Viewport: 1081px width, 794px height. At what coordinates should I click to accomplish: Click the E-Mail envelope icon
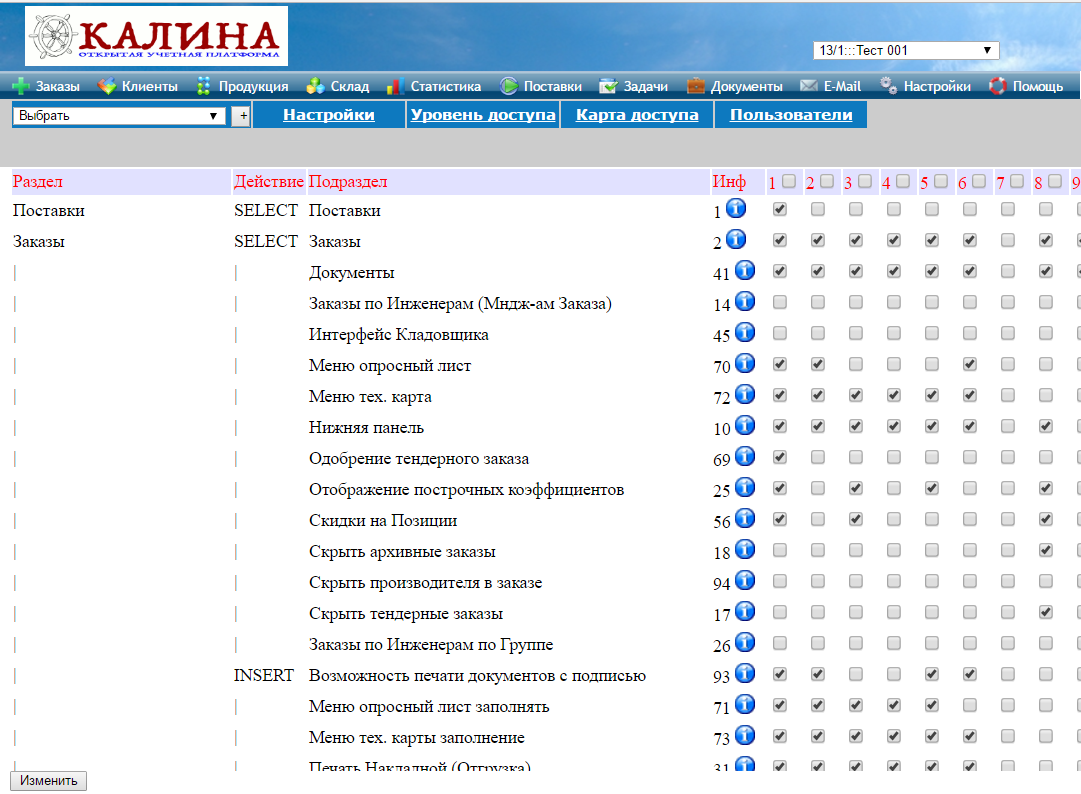[x=809, y=86]
